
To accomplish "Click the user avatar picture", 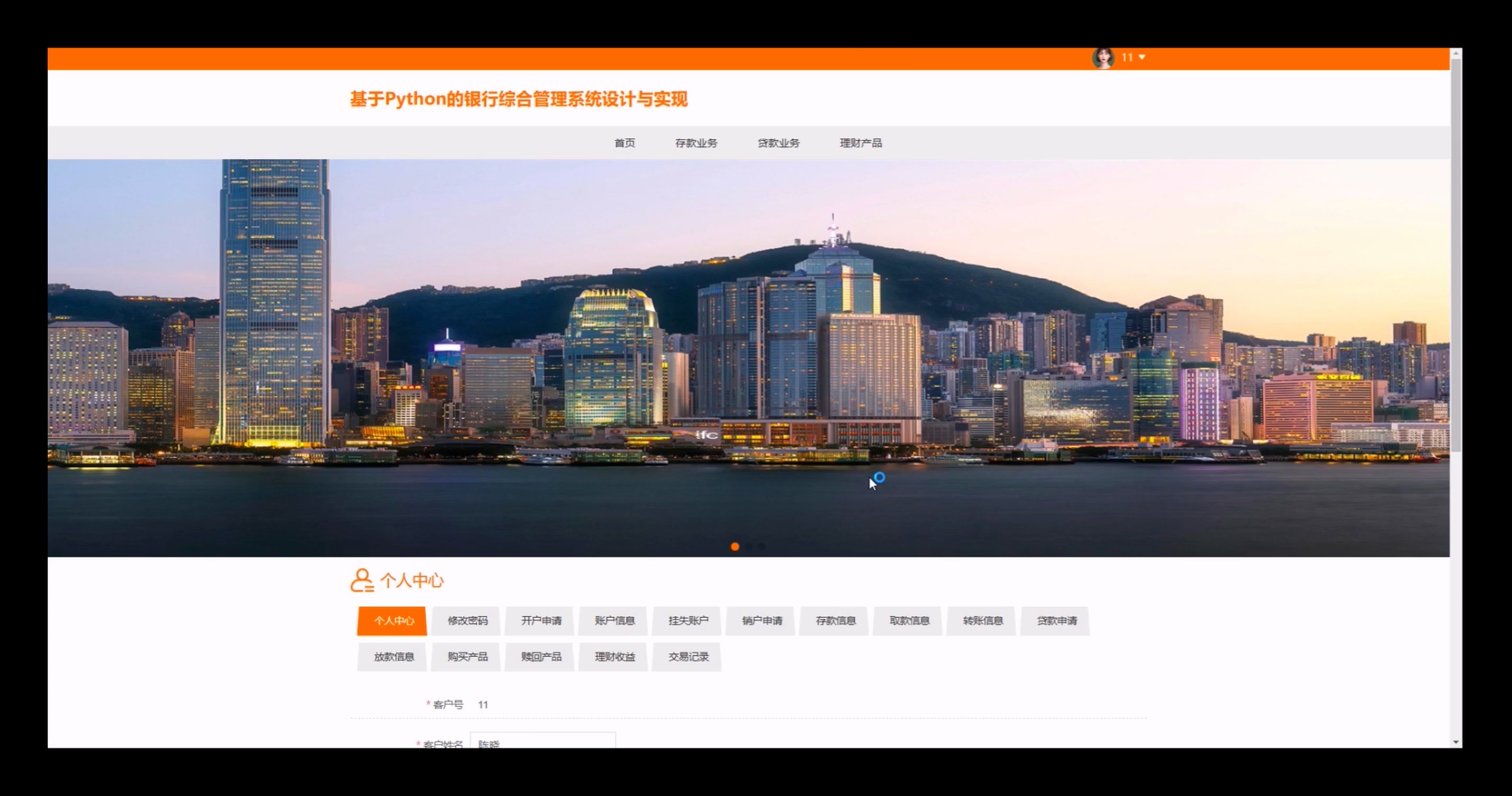I will [x=1103, y=58].
